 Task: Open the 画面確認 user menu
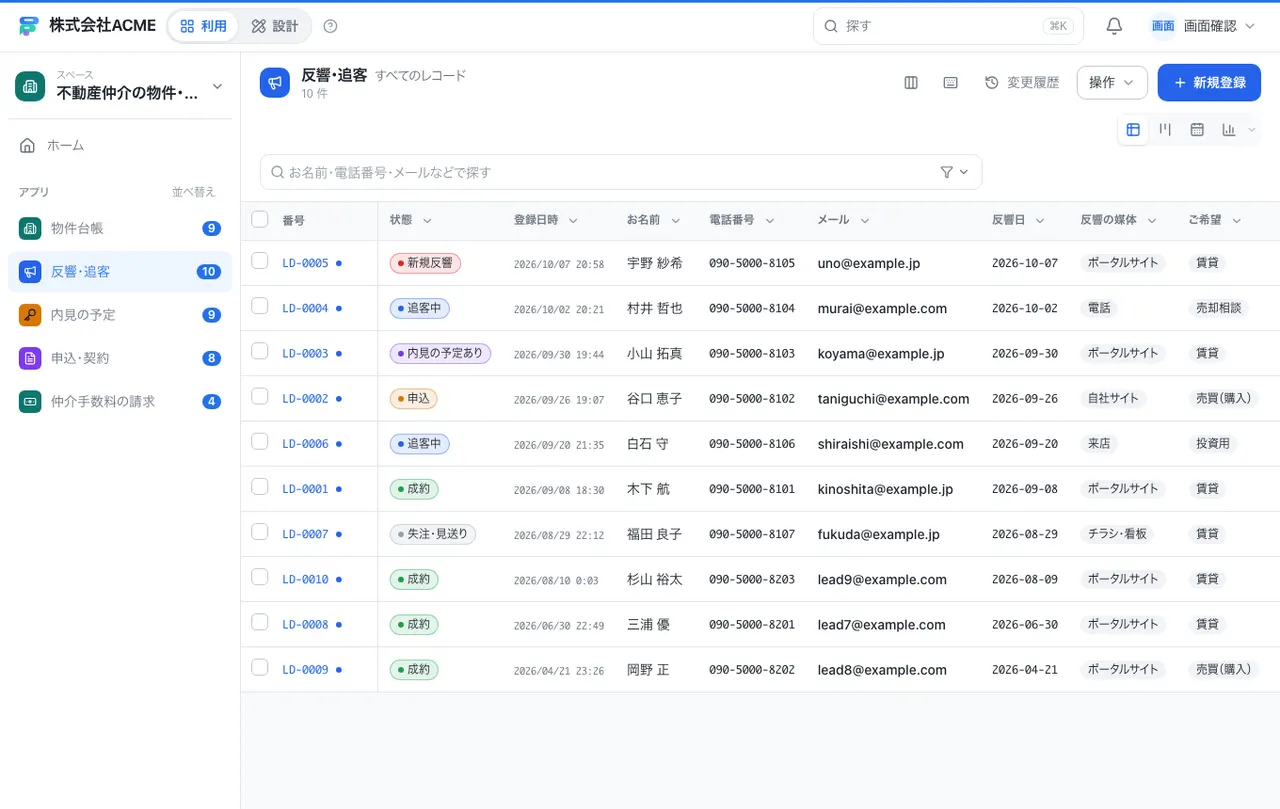1203,26
